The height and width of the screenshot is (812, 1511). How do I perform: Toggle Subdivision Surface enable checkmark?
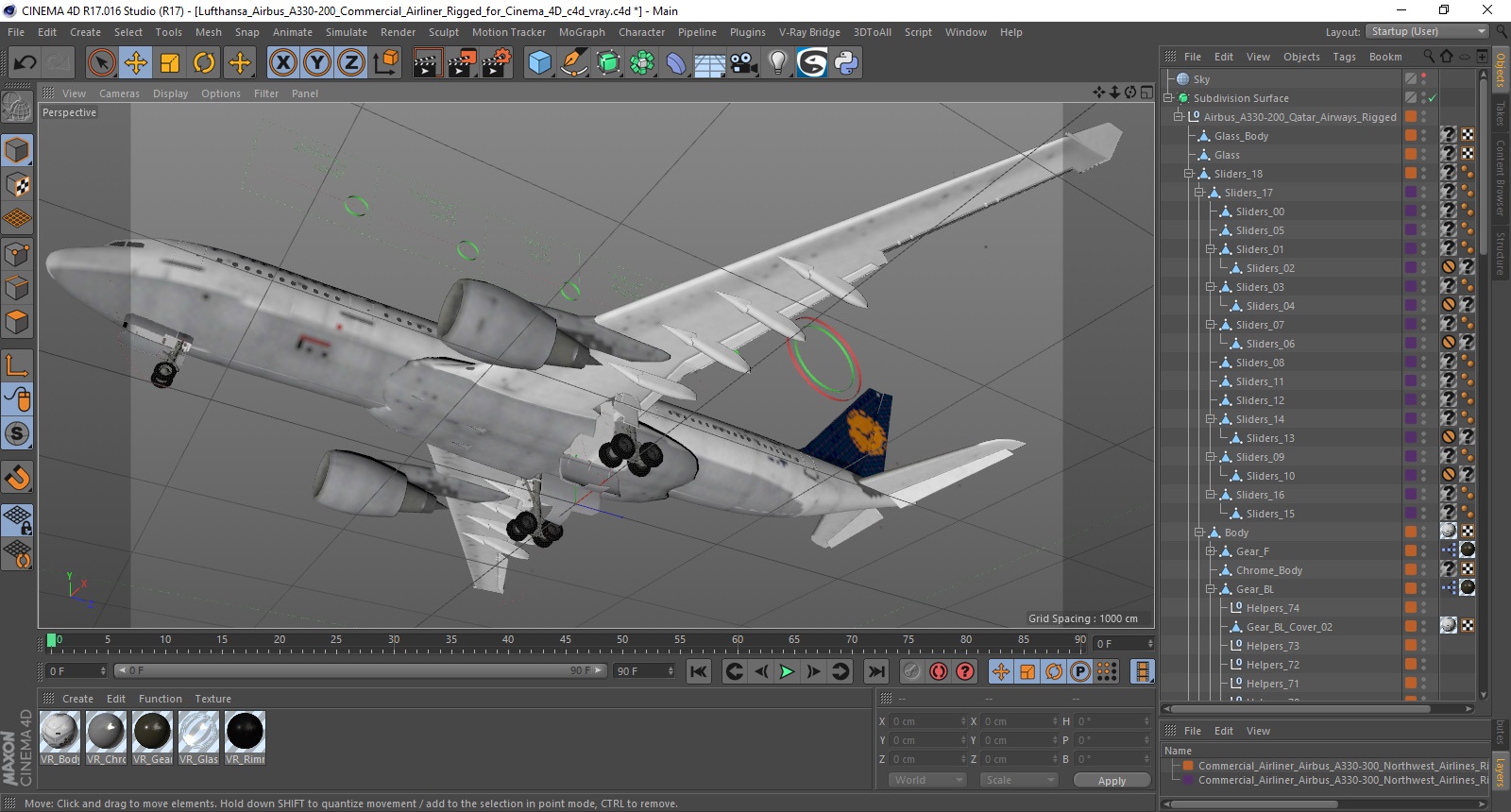(x=1433, y=98)
